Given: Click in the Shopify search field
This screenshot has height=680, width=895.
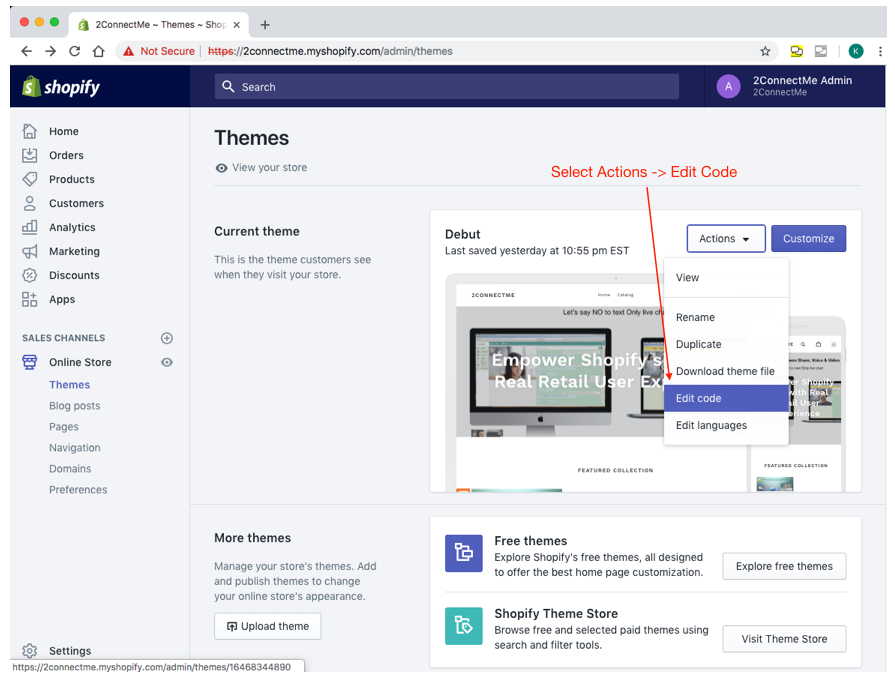Looking at the screenshot, I should [447, 86].
